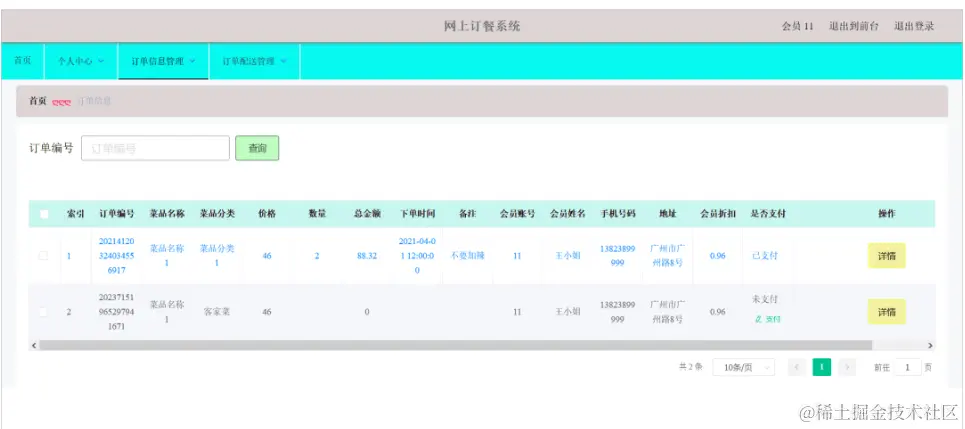Open the 个人中心 menu
Image resolution: width=965 pixels, height=429 pixels.
click(x=81, y=62)
